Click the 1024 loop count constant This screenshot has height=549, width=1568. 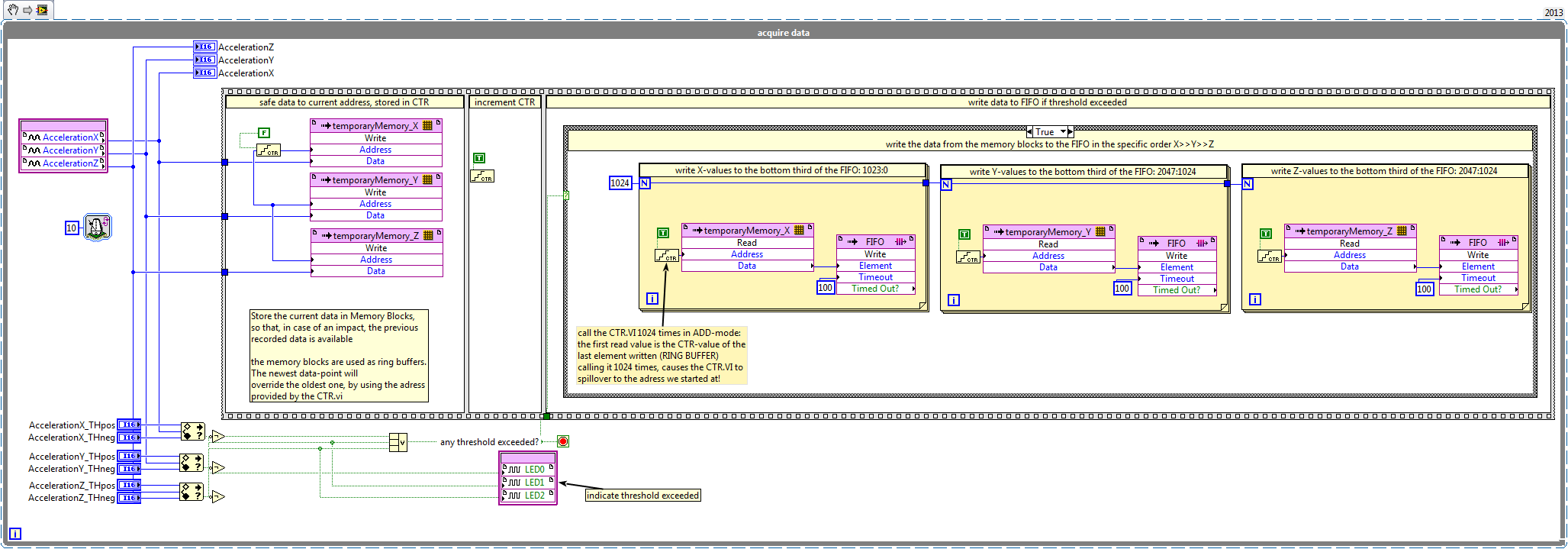[620, 183]
